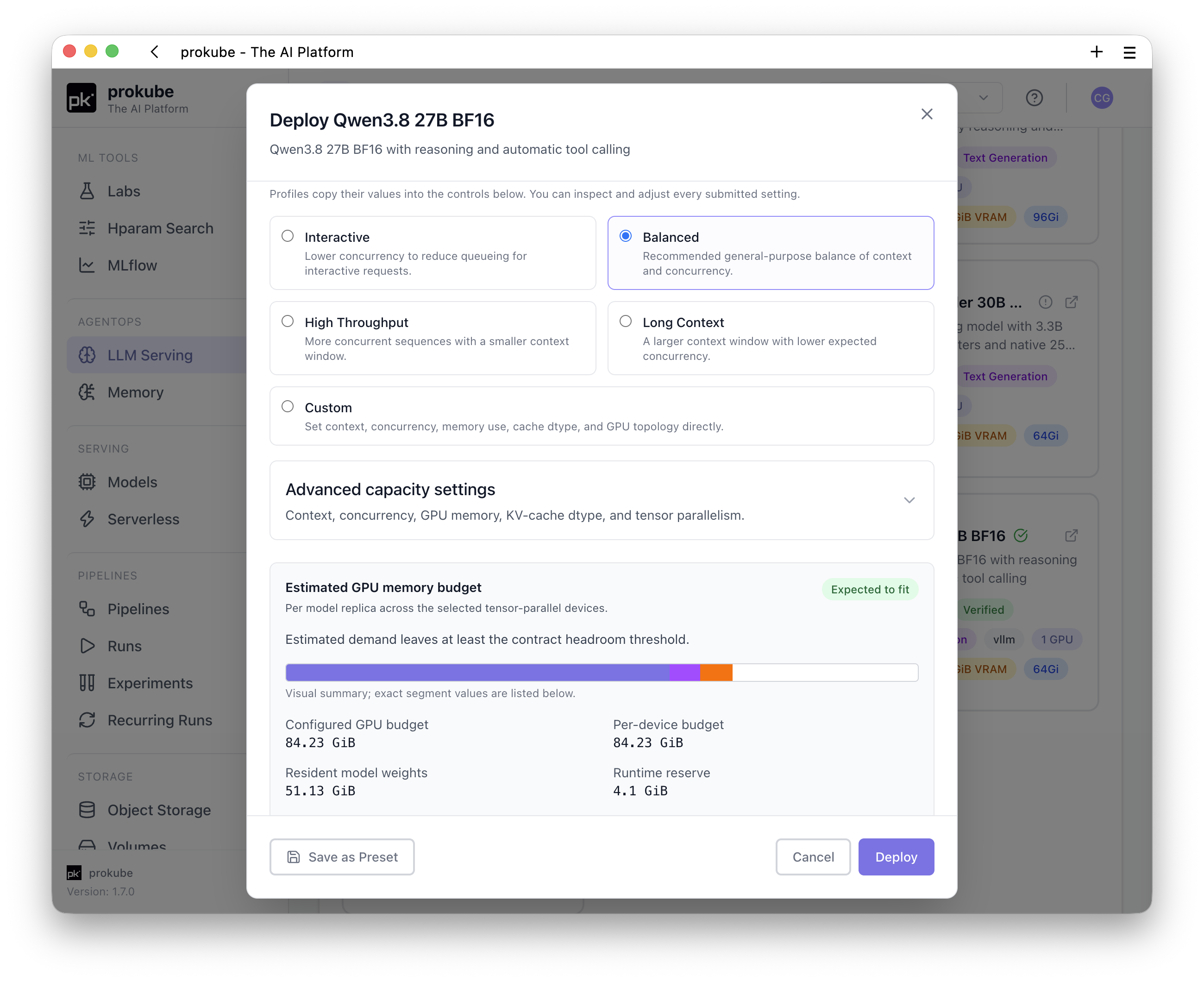The image size is (1204, 982).
Task: Click the Advanced capacity settings heading
Action: click(390, 489)
